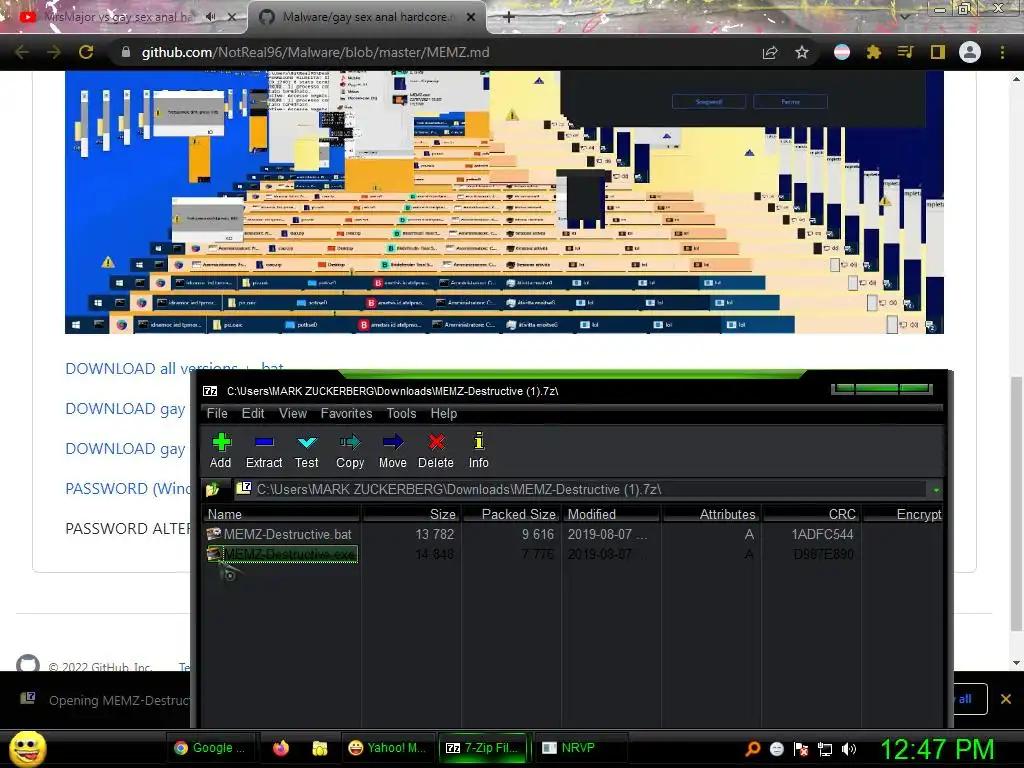Sort by Attributes column header

click(711, 514)
